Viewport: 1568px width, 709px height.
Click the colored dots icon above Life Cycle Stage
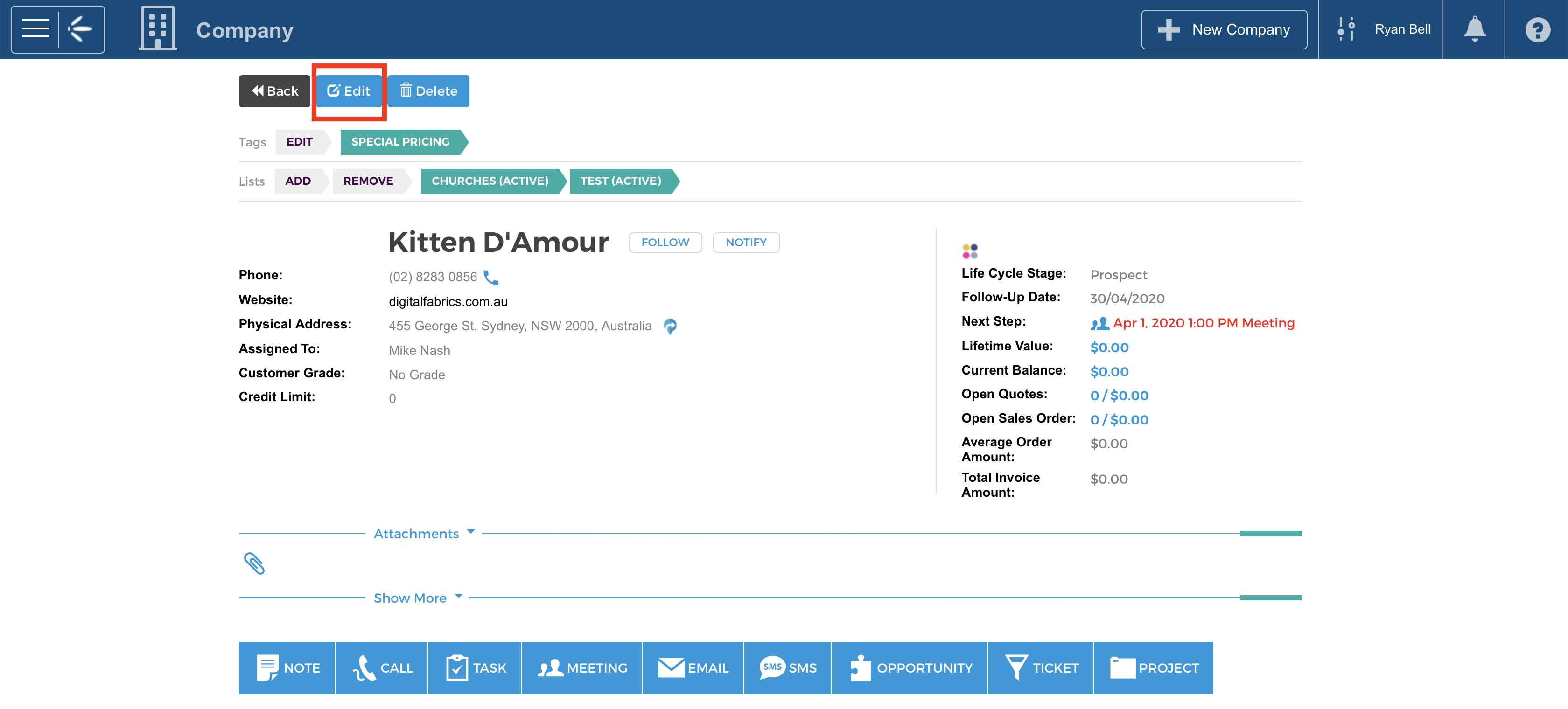coord(970,251)
